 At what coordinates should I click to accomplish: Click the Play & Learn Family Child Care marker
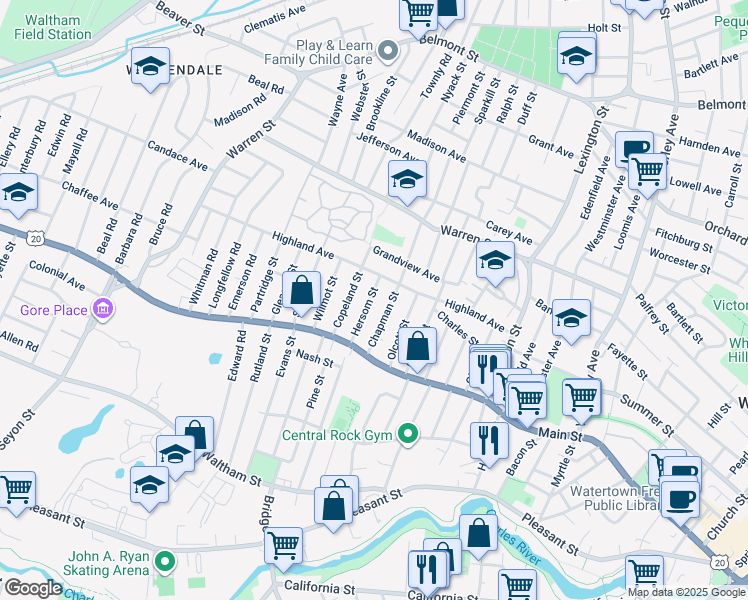pos(390,50)
